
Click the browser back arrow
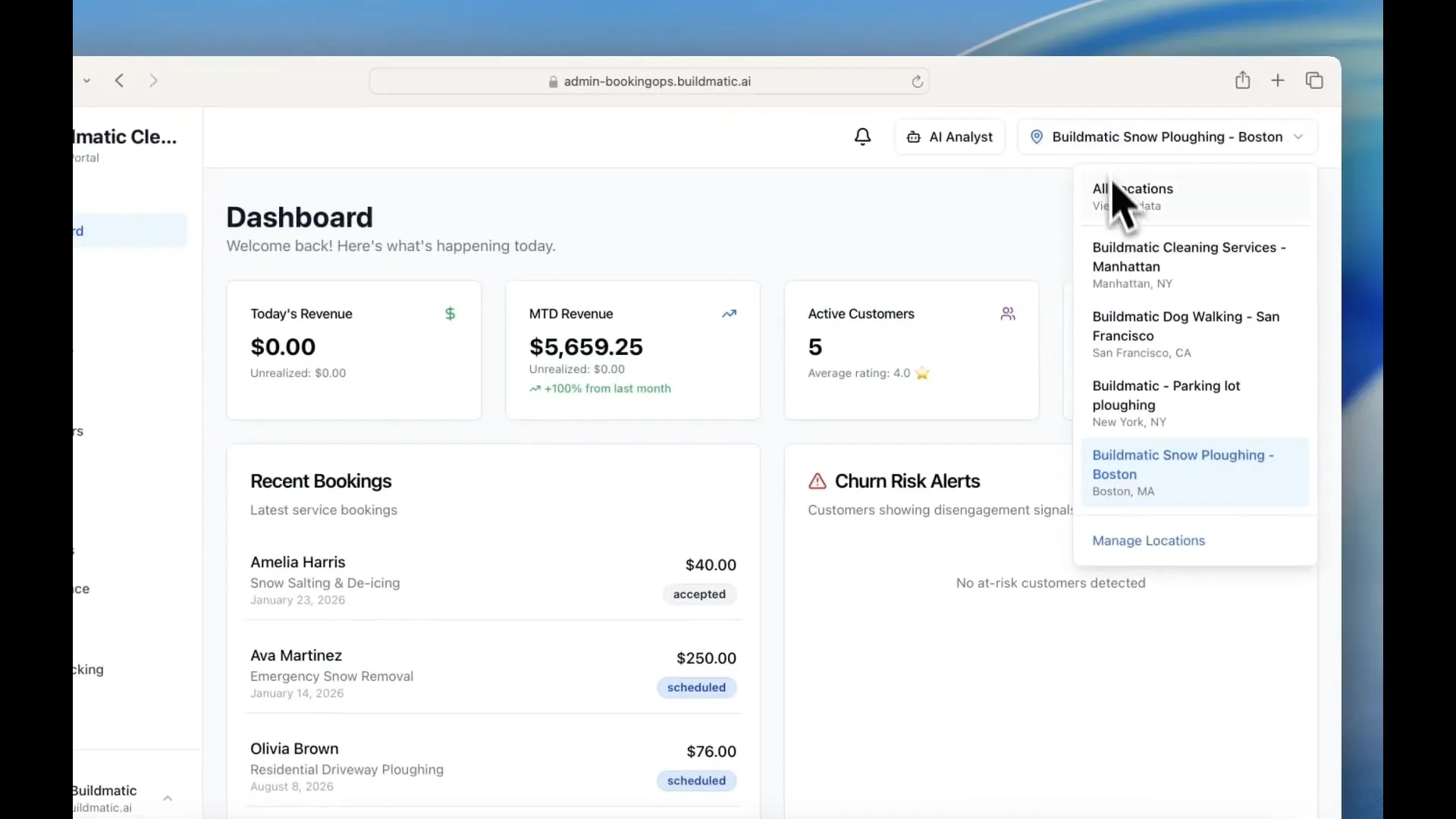[x=119, y=80]
